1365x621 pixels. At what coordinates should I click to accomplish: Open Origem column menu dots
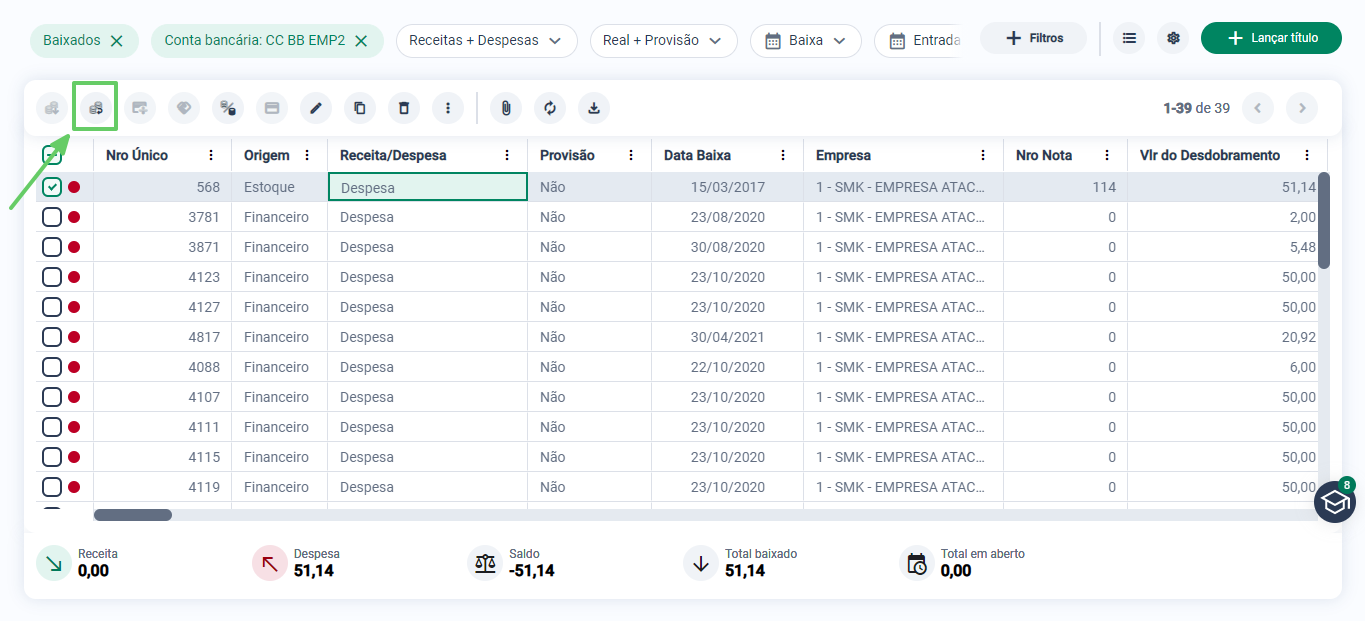click(x=307, y=155)
